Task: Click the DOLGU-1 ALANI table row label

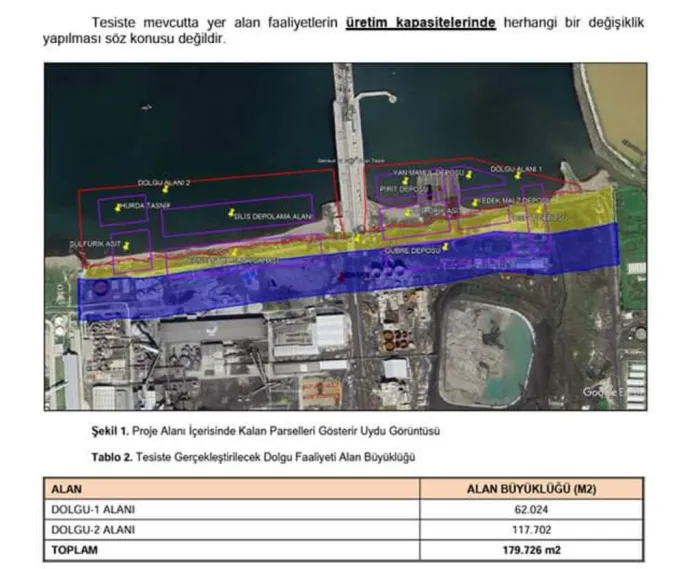Action: pos(93,509)
